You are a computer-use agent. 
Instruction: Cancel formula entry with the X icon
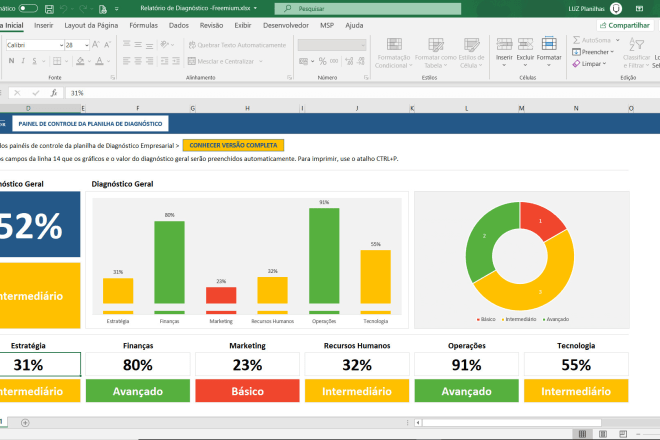click(17, 93)
